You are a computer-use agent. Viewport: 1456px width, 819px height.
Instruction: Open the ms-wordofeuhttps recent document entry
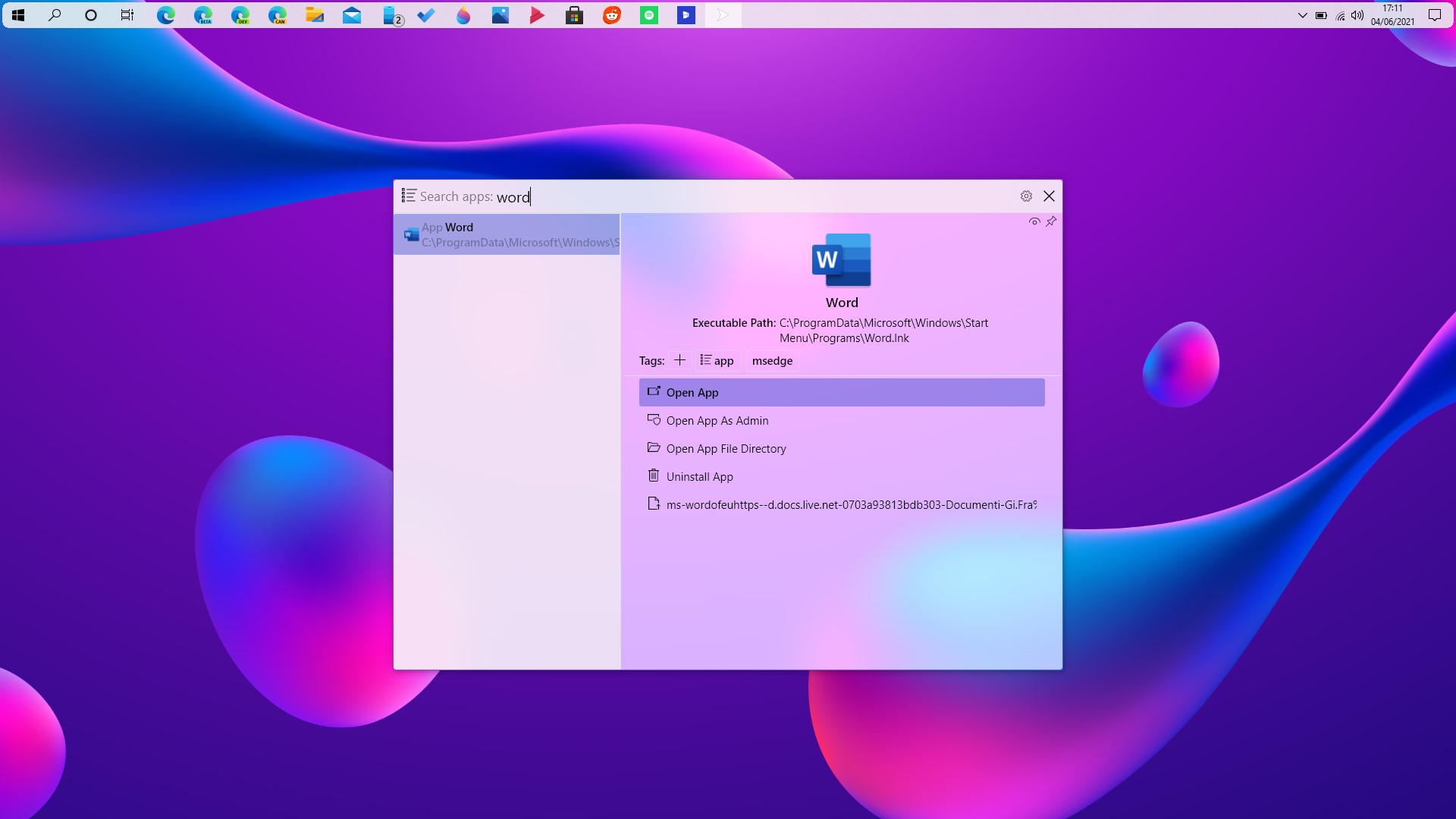pos(842,505)
